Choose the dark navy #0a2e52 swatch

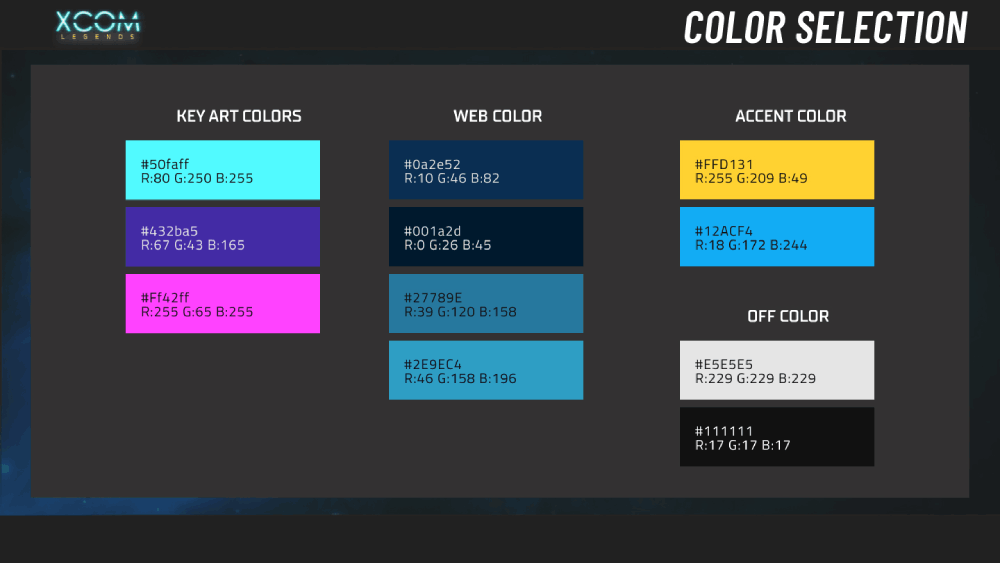(x=486, y=170)
